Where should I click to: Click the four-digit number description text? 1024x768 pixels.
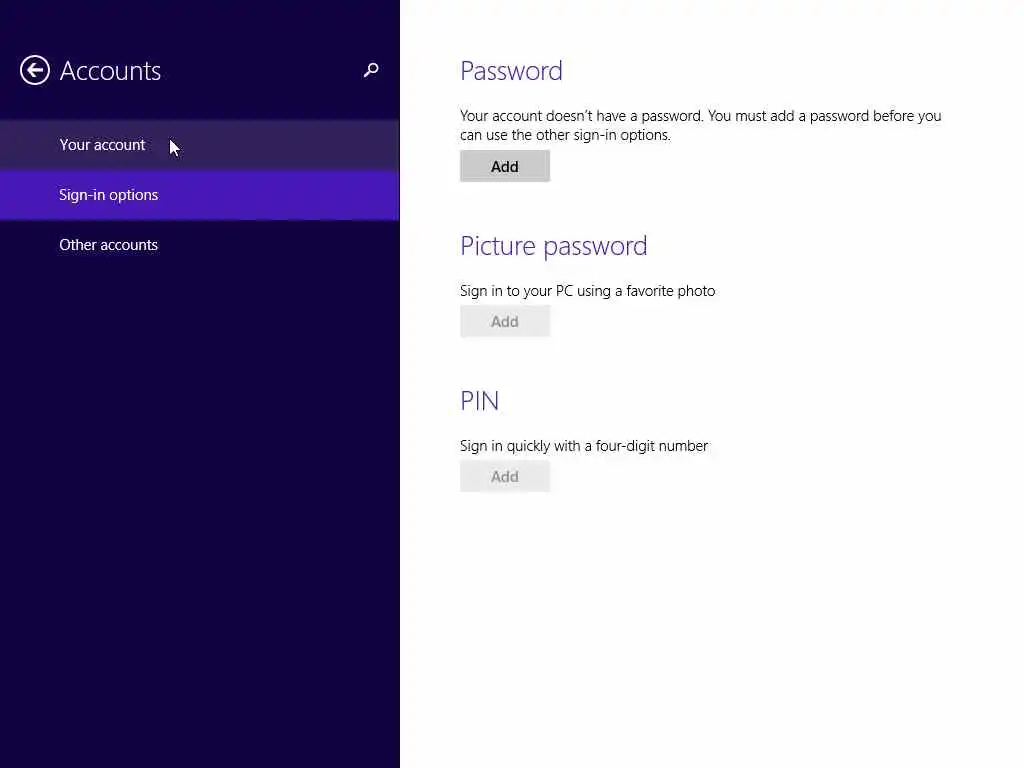(584, 446)
